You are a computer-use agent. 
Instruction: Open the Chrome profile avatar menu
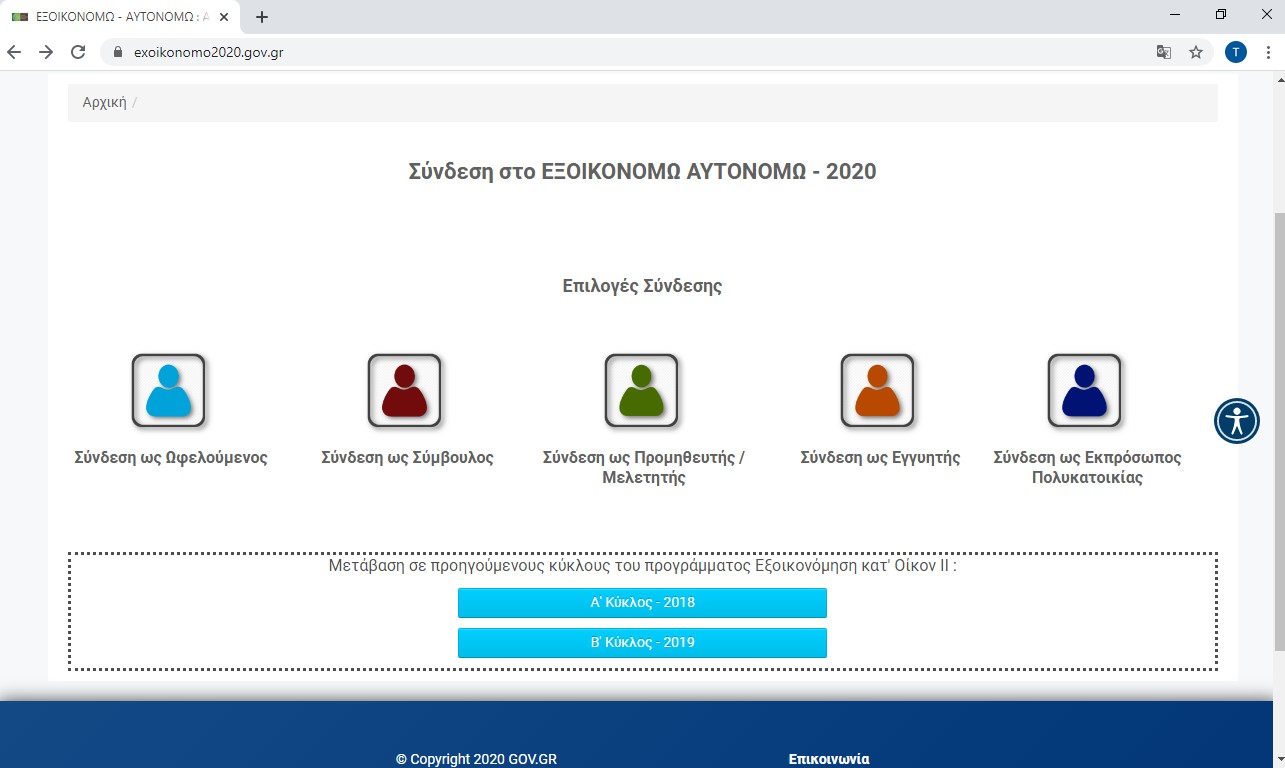click(x=1236, y=52)
